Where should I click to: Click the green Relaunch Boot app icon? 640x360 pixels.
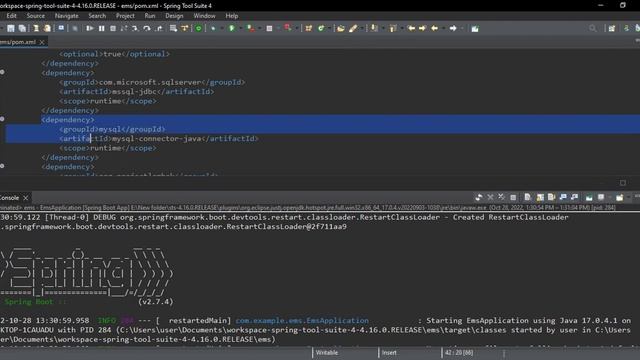pyautogui.click(x=199, y=28)
